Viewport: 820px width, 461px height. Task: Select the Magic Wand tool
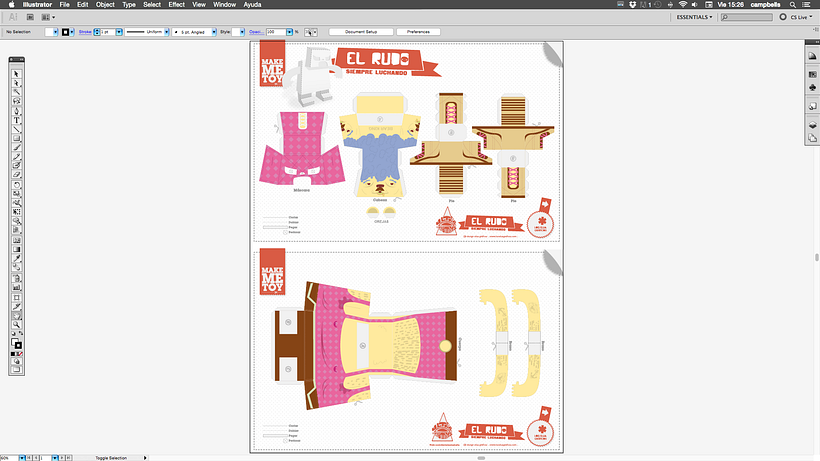pyautogui.click(x=16, y=92)
